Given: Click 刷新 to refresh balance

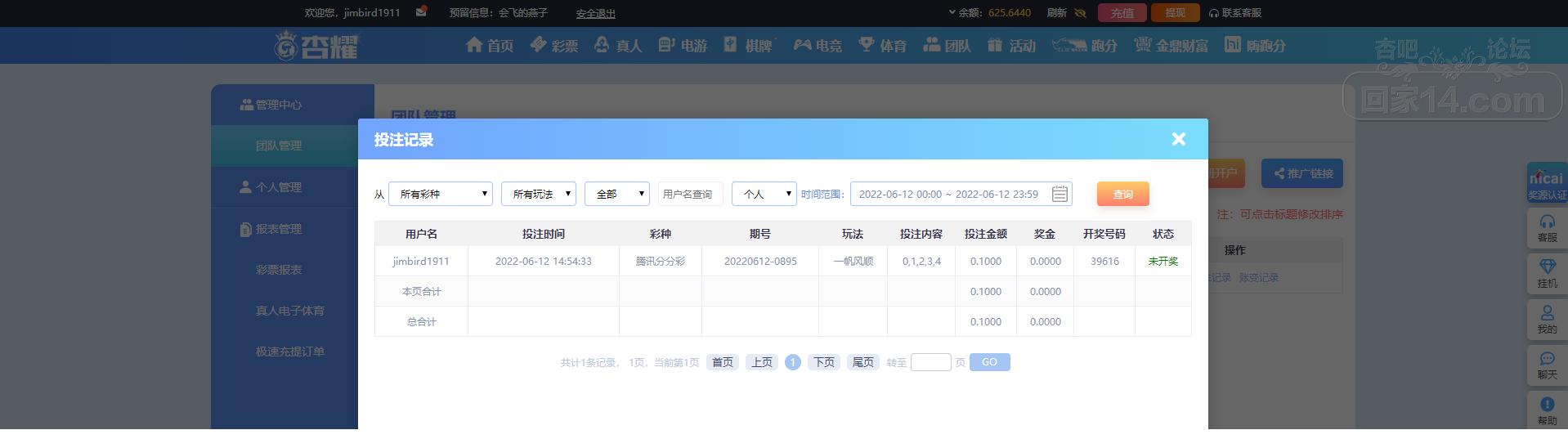Looking at the screenshot, I should 1057,13.
